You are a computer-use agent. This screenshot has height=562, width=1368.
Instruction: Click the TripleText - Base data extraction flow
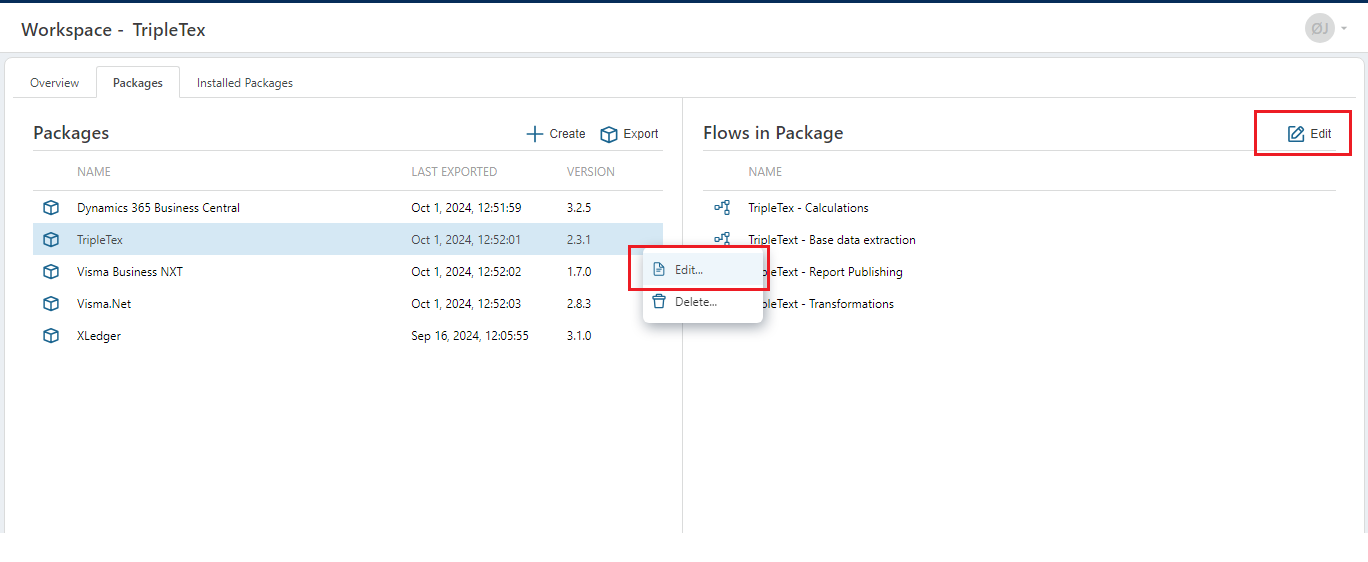click(832, 240)
